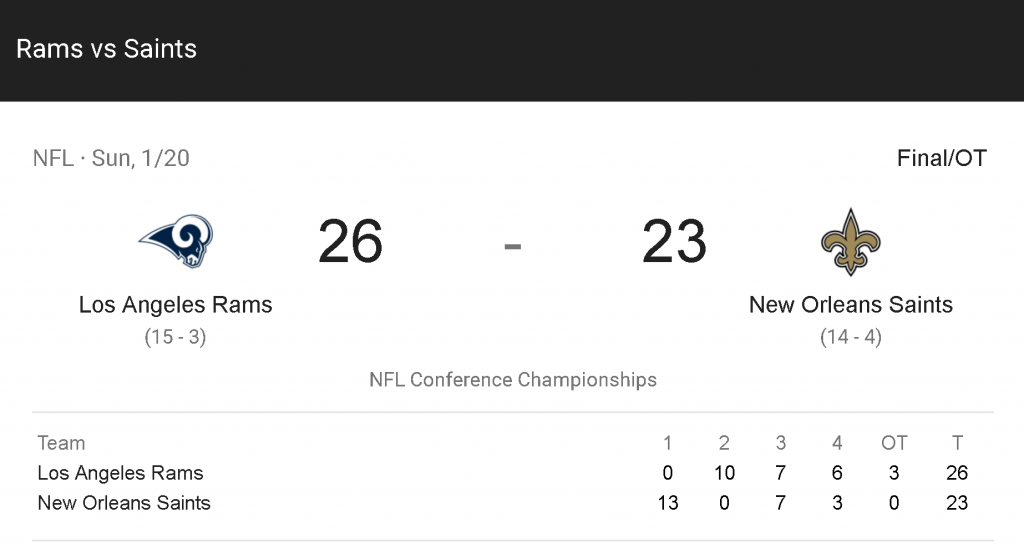
Task: Click the Saints final score 23
Action: [674, 242]
